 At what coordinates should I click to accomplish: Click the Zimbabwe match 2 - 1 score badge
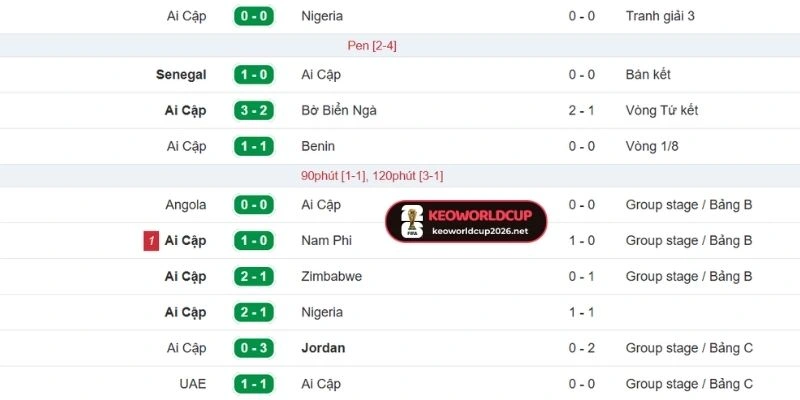(253, 276)
